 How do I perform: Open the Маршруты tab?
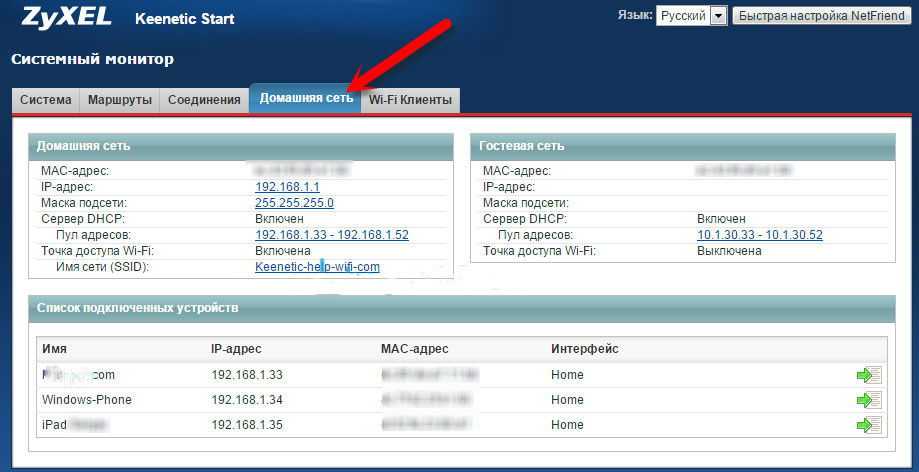pos(119,100)
